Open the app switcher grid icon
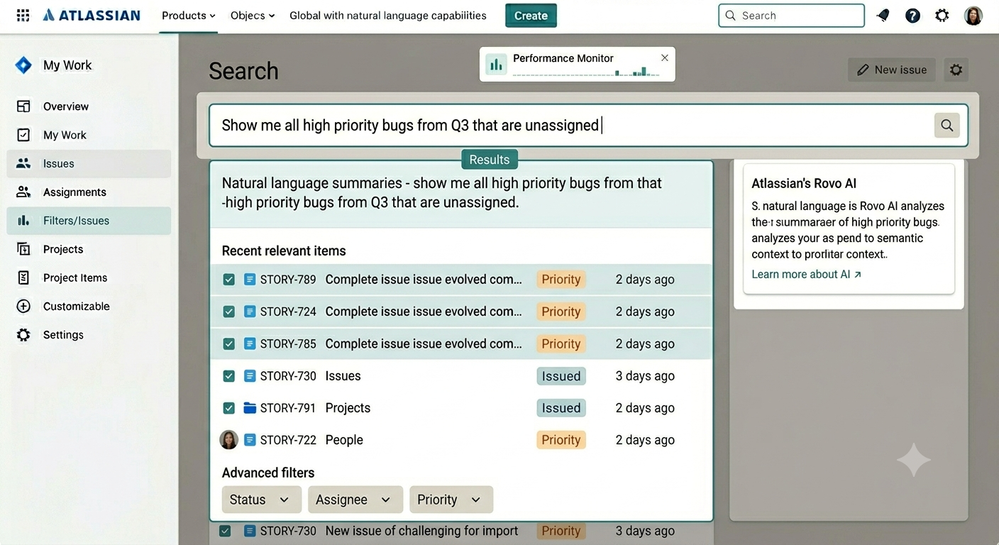The width and height of the screenshot is (999, 545). click(23, 15)
